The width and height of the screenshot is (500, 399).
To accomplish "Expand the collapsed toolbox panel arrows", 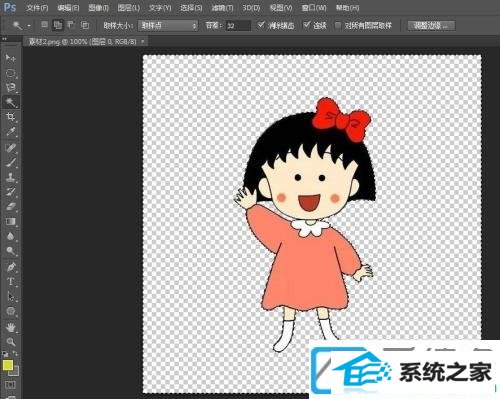I will (4, 39).
